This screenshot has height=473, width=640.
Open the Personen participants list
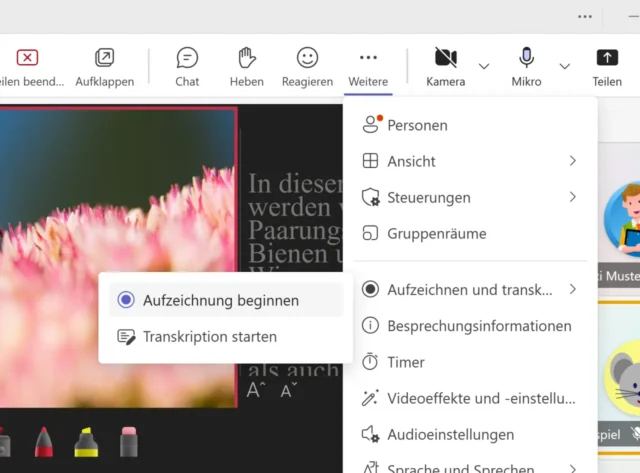(x=470, y=125)
